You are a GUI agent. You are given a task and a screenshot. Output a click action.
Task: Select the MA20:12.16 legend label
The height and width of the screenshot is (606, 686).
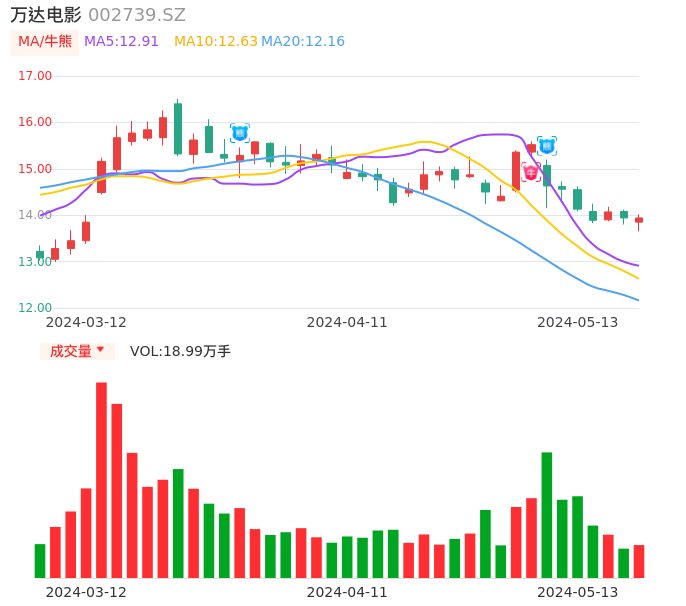click(303, 42)
